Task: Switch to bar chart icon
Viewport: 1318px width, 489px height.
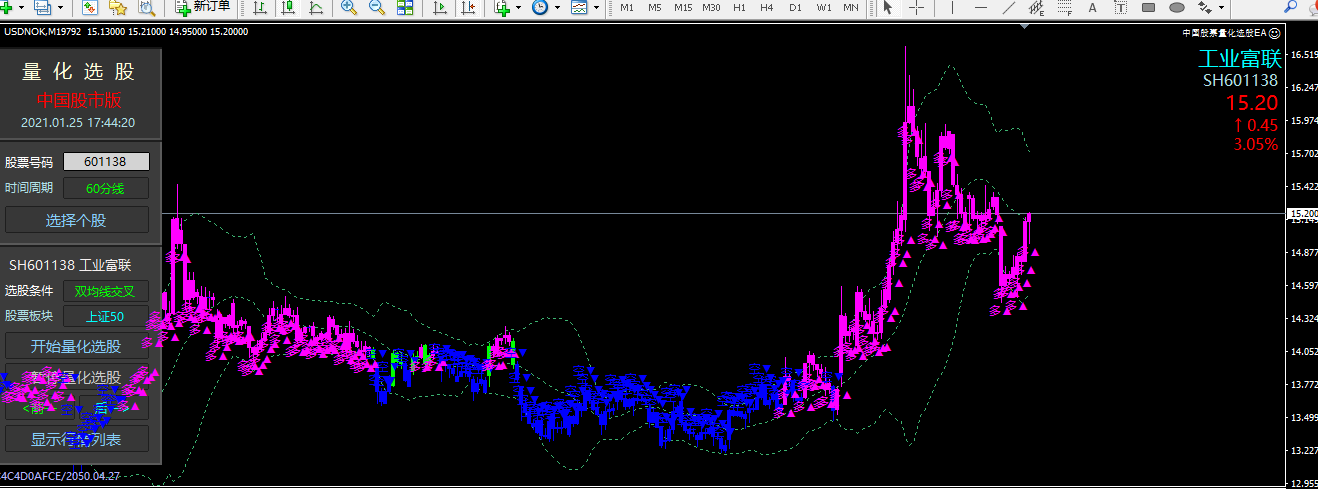Action: 260,7
